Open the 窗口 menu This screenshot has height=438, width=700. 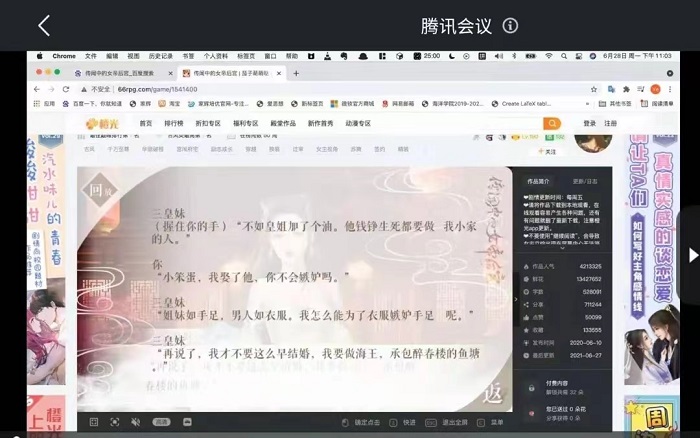point(271,56)
